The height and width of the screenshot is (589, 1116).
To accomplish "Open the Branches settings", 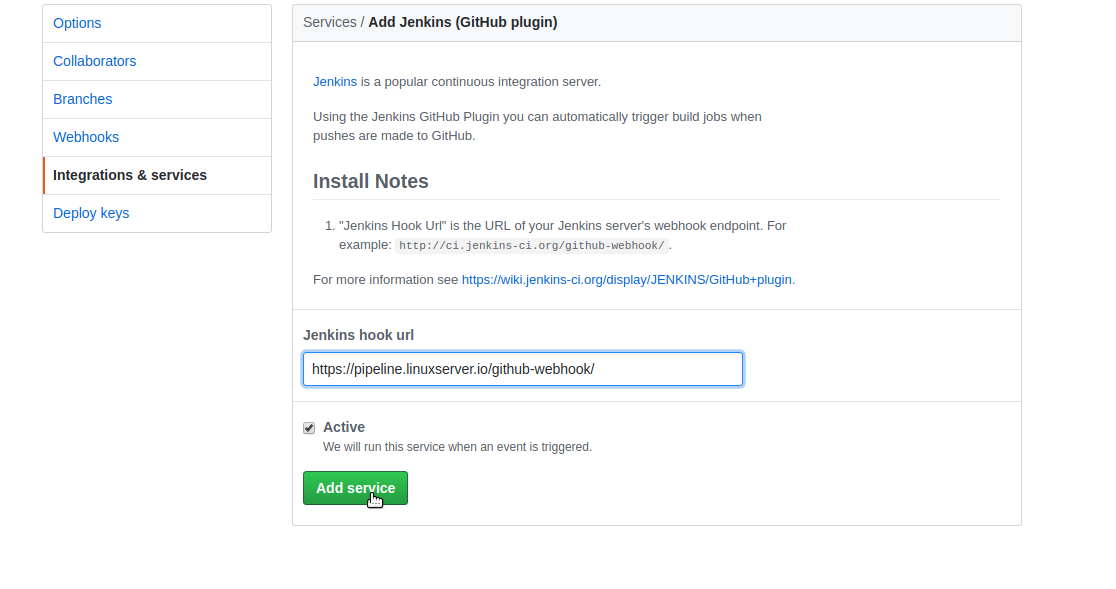I will [x=82, y=99].
